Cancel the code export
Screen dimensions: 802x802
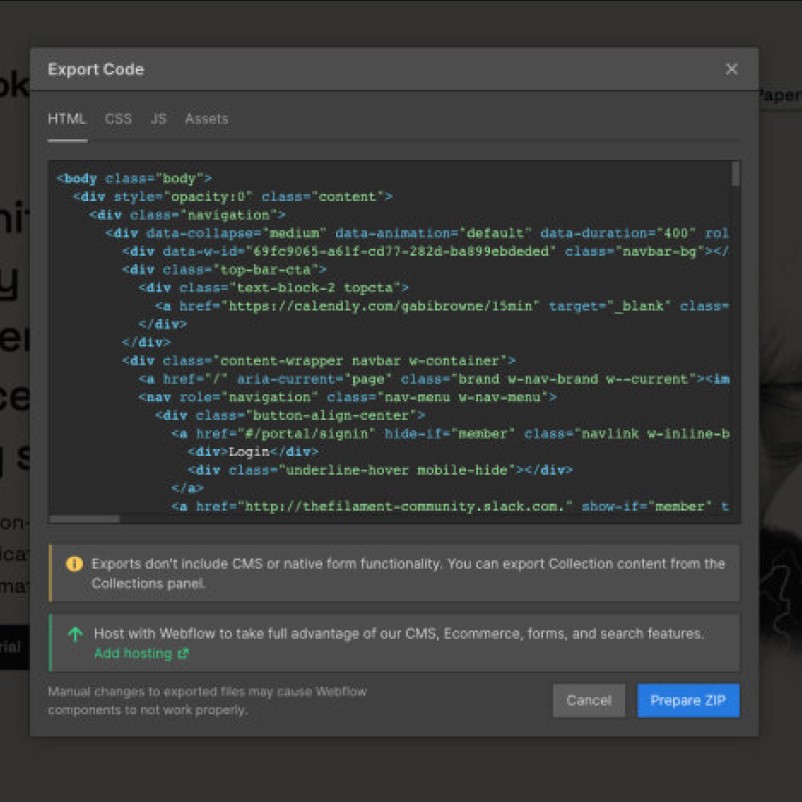589,700
